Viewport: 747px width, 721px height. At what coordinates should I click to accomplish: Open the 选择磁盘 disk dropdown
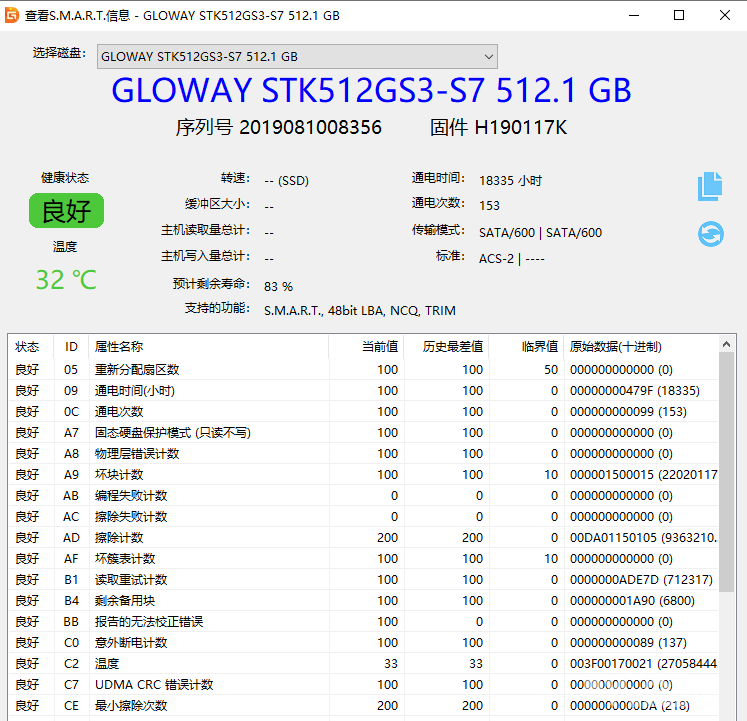297,56
